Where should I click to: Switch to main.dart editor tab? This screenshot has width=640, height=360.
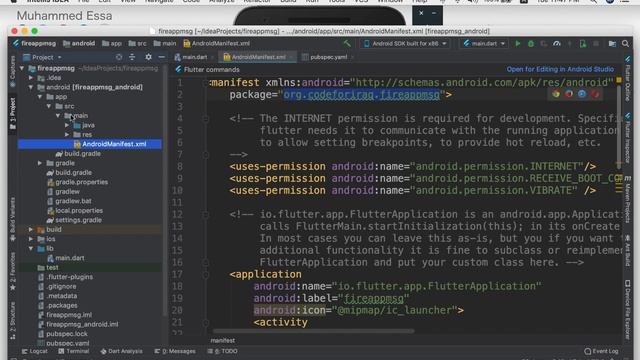coord(191,57)
